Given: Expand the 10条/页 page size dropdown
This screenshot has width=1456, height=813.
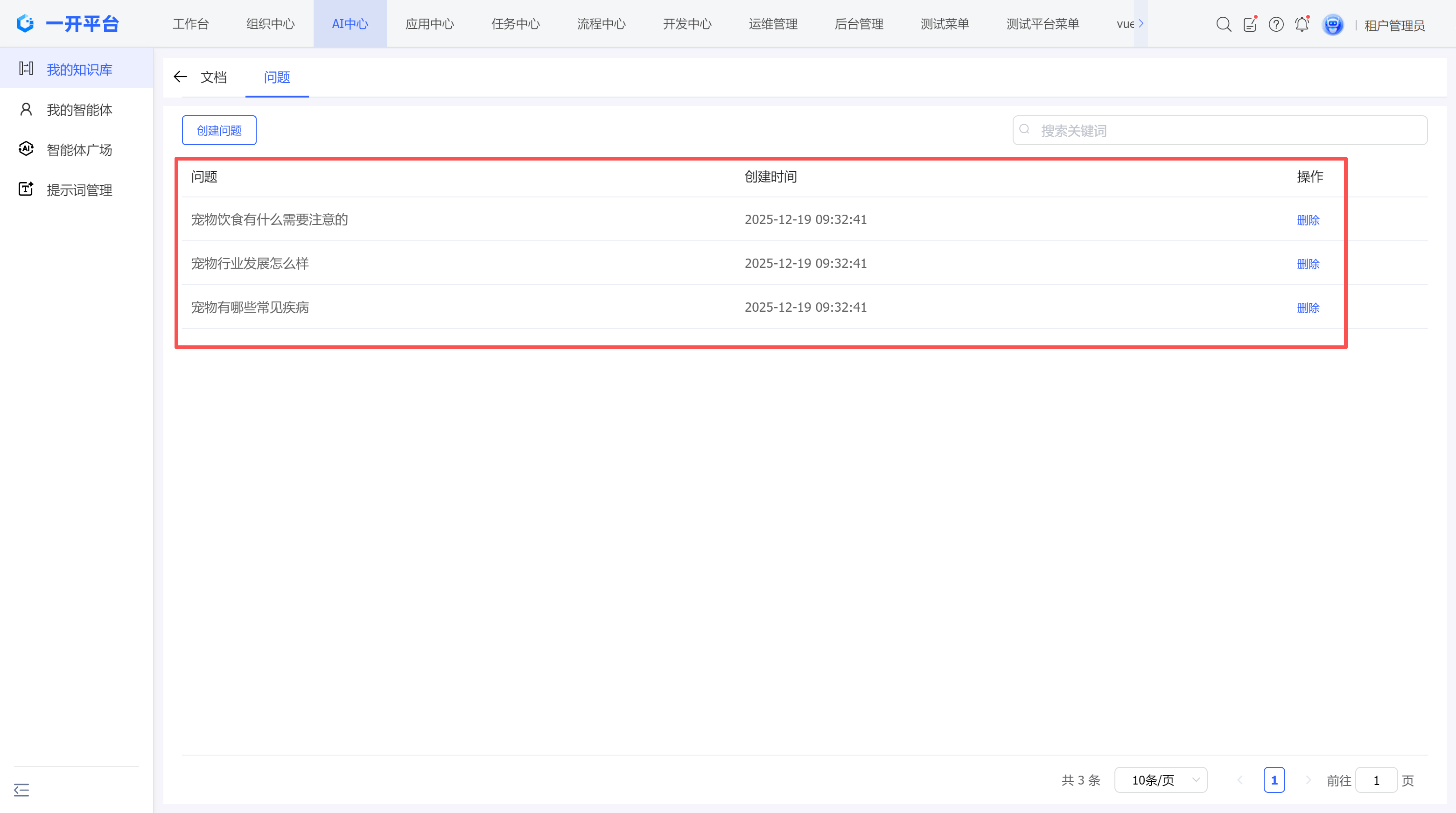Looking at the screenshot, I should [1161, 780].
